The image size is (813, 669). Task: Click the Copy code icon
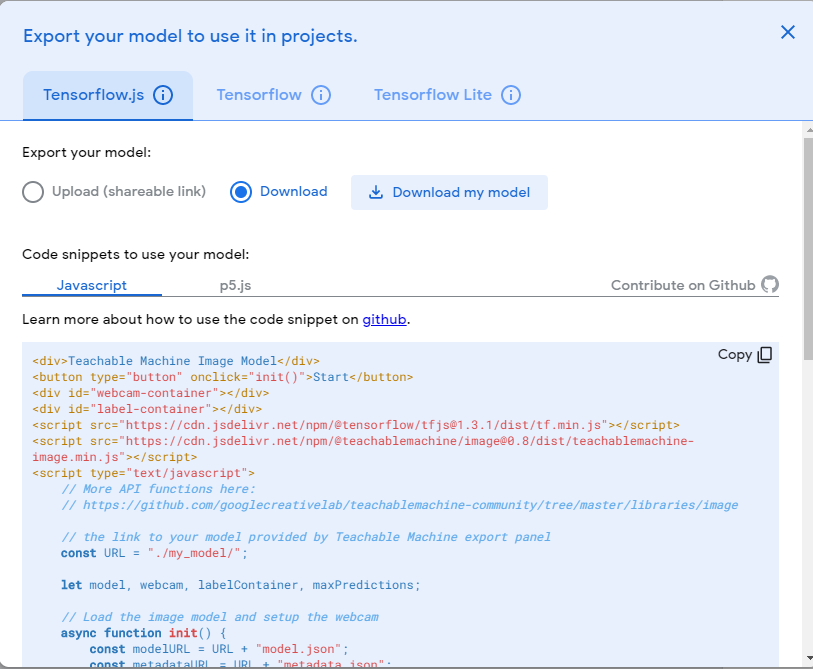coord(765,355)
